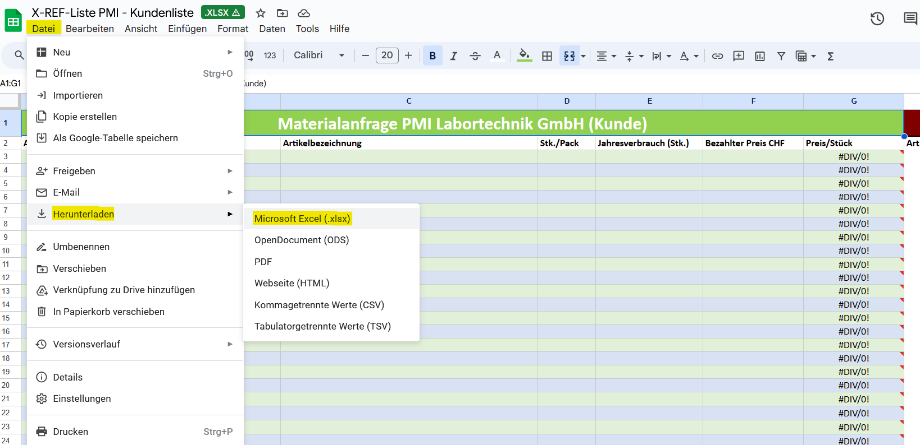The height and width of the screenshot is (445, 920).
Task: Open the Daten menu
Action: (x=272, y=28)
